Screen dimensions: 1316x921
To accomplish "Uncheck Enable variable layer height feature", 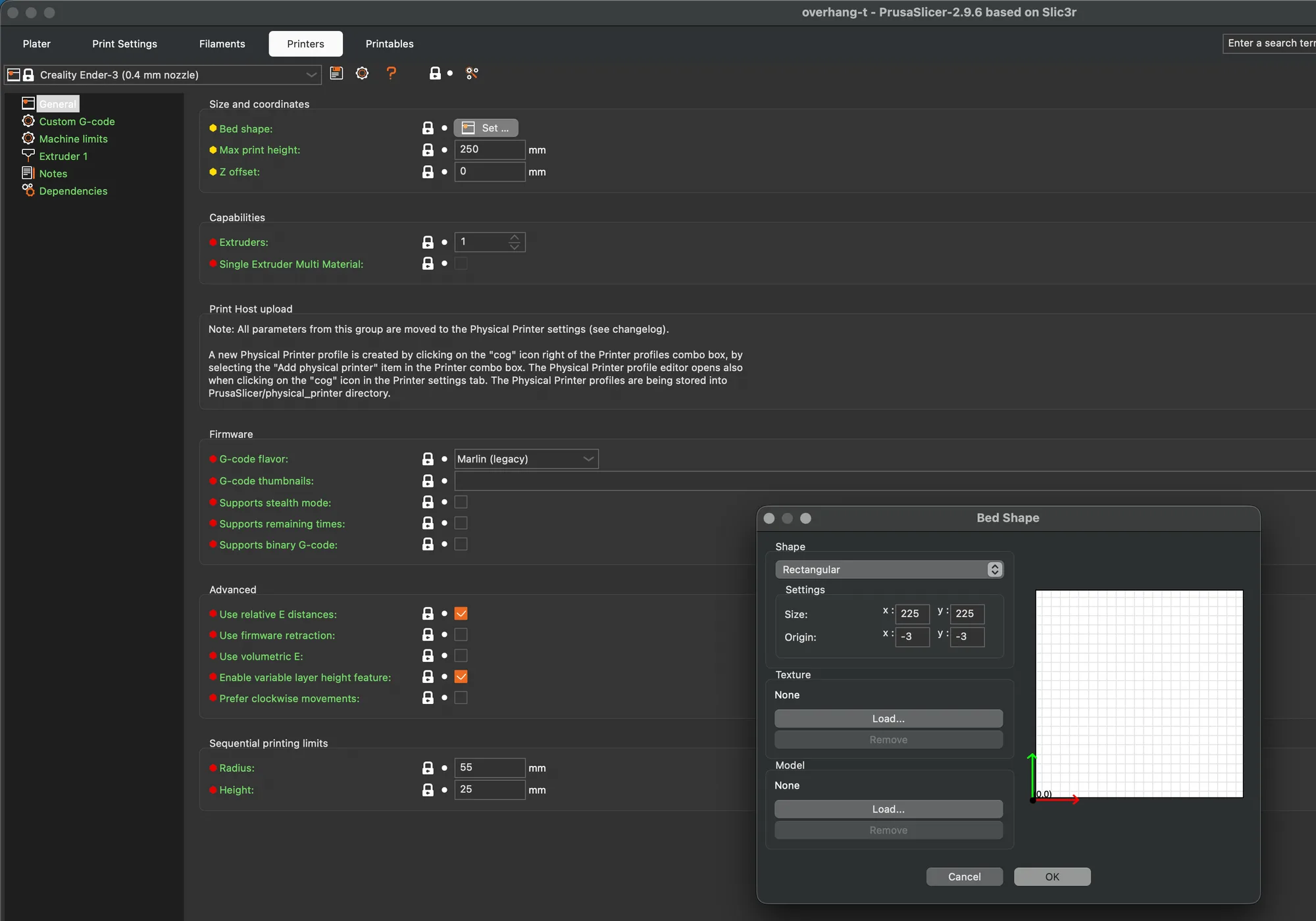I will [461, 677].
